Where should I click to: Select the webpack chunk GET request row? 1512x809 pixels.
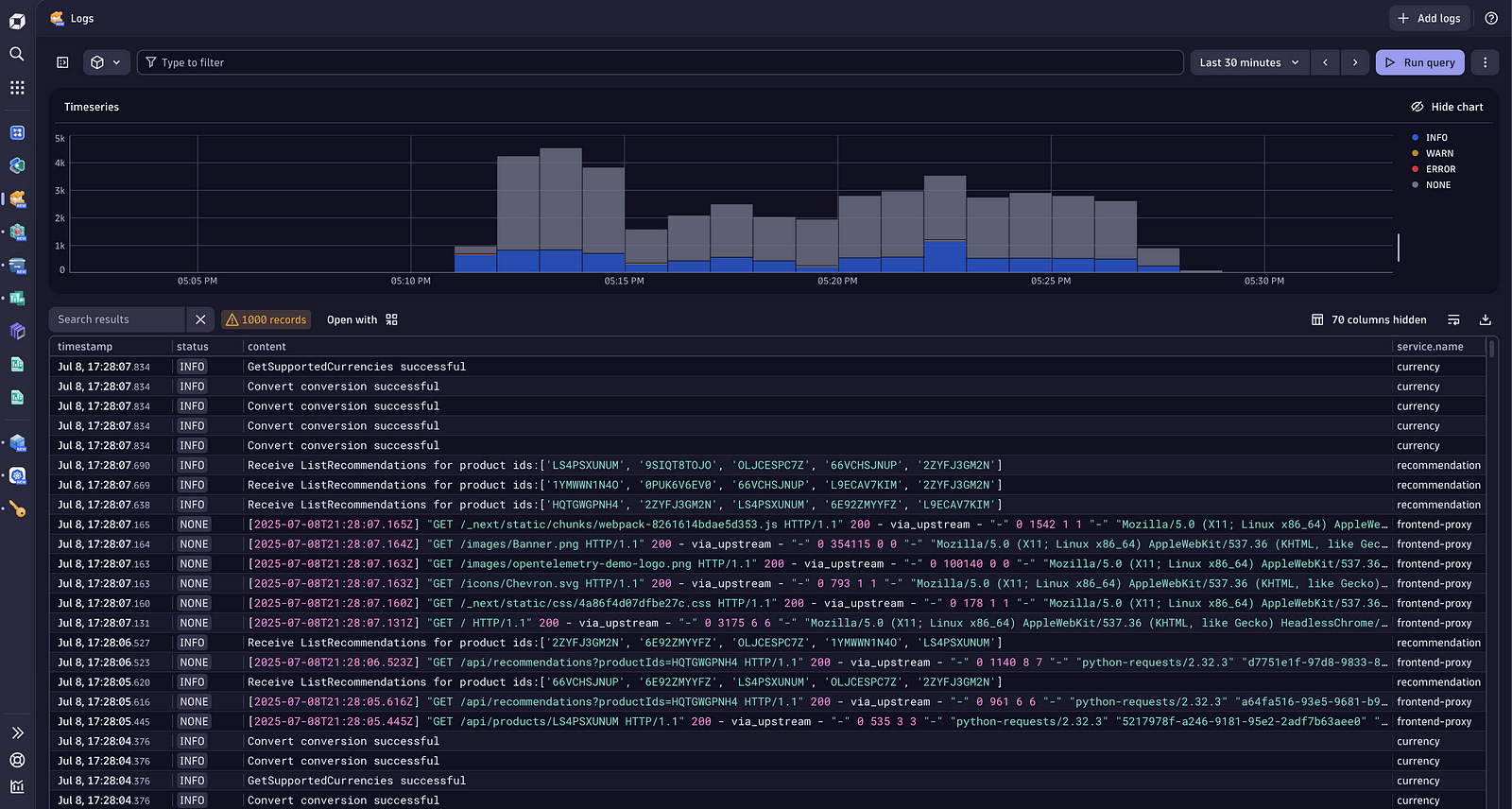767,525
